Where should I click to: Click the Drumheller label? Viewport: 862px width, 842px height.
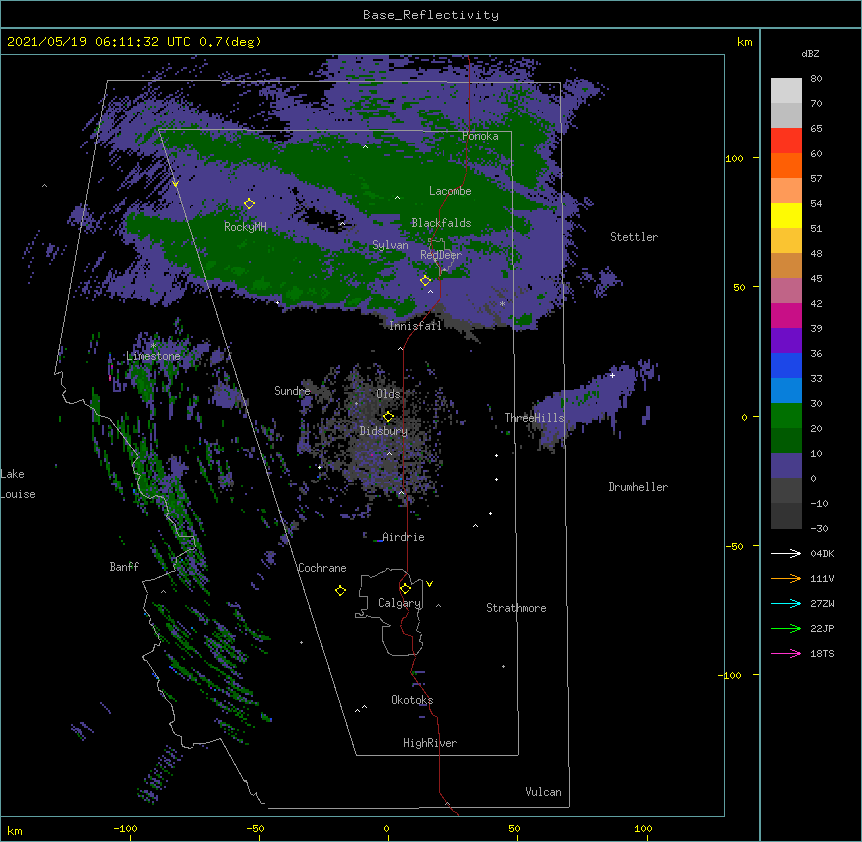click(x=638, y=487)
